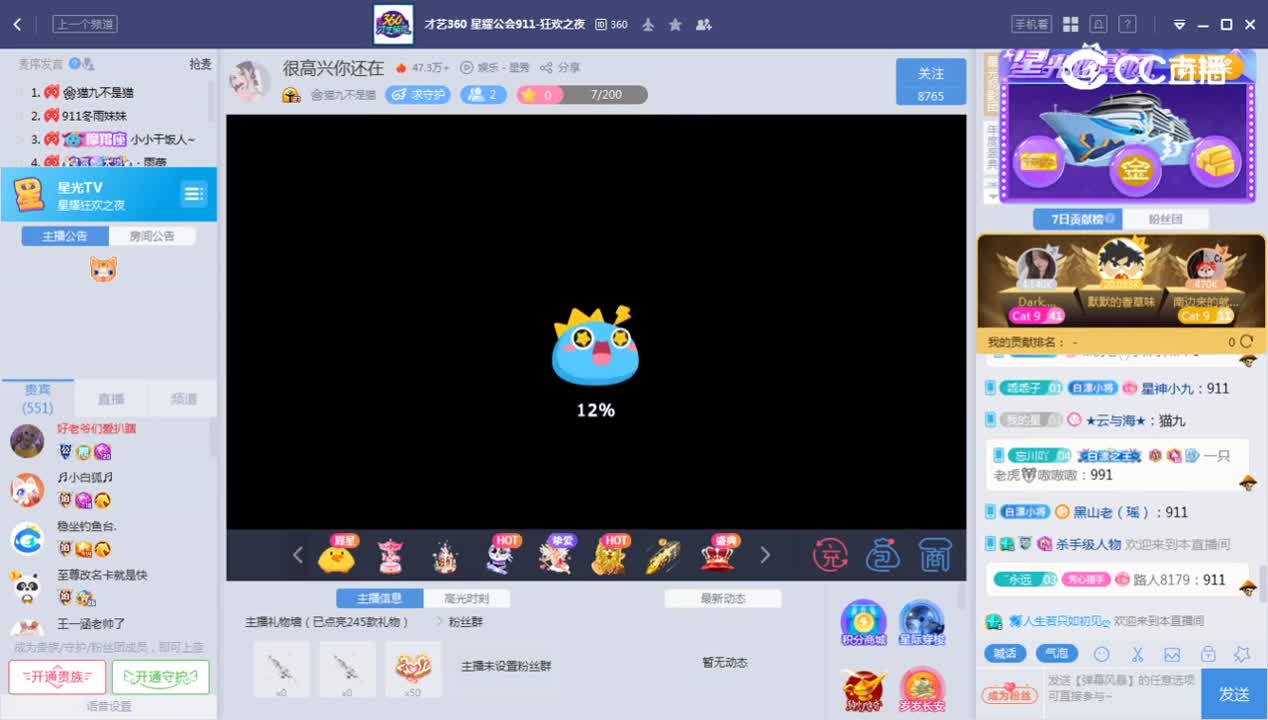The image size is (1268, 720).
Task: Open the blue viewers badge showing 2
Action: click(x=483, y=95)
